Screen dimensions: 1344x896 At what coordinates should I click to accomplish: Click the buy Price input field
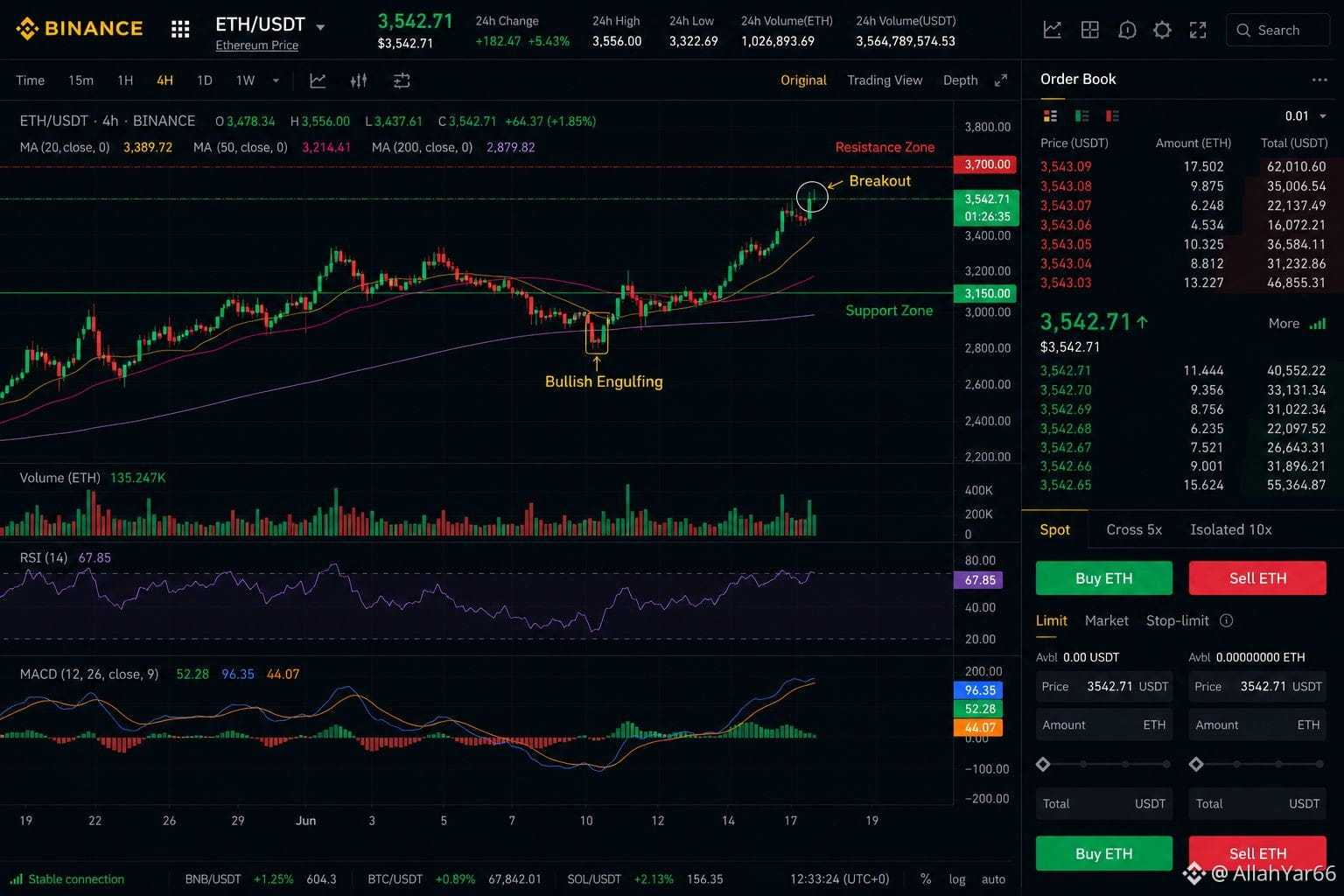1104,686
